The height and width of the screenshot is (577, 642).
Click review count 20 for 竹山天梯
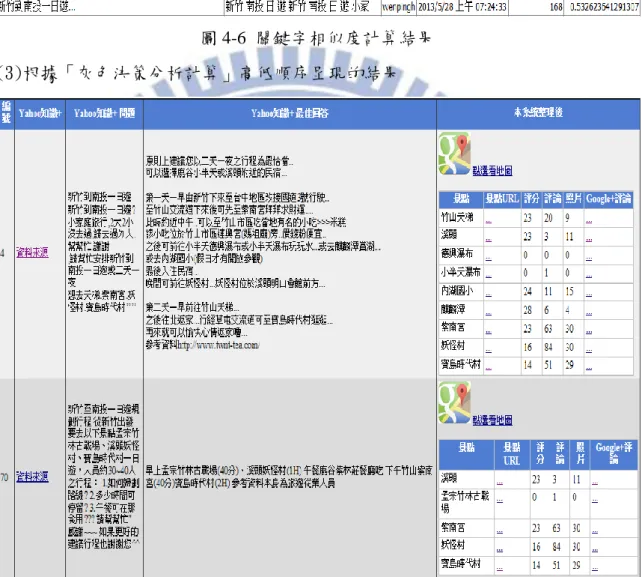[548, 218]
